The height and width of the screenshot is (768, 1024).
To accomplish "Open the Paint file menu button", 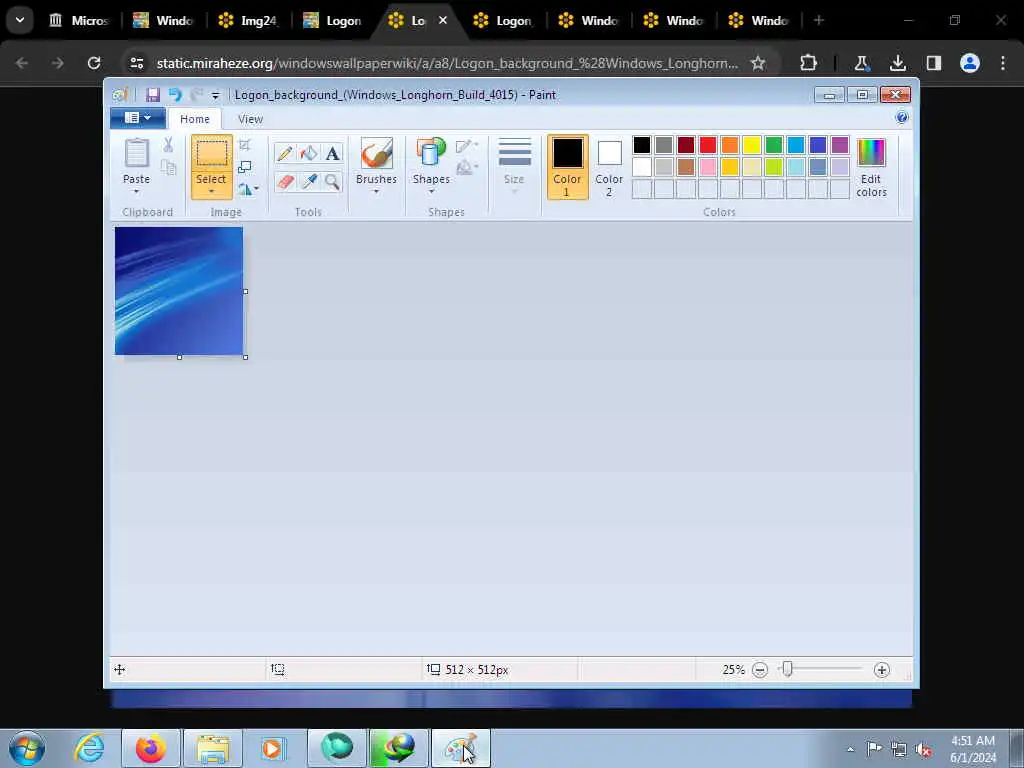I will [x=137, y=118].
